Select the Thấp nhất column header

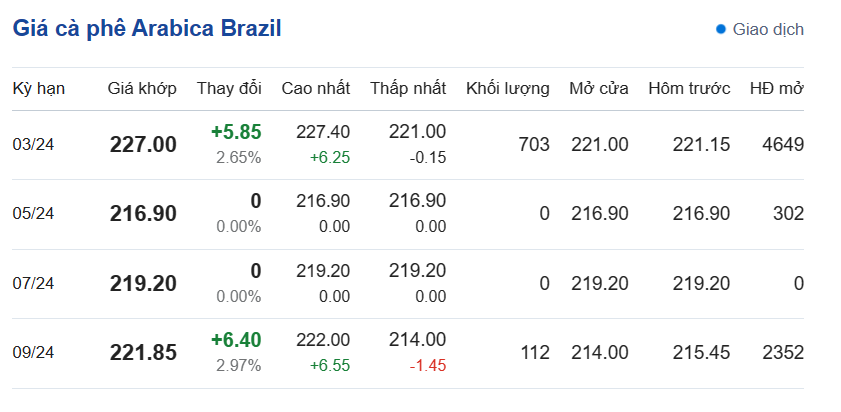pyautogui.click(x=408, y=88)
